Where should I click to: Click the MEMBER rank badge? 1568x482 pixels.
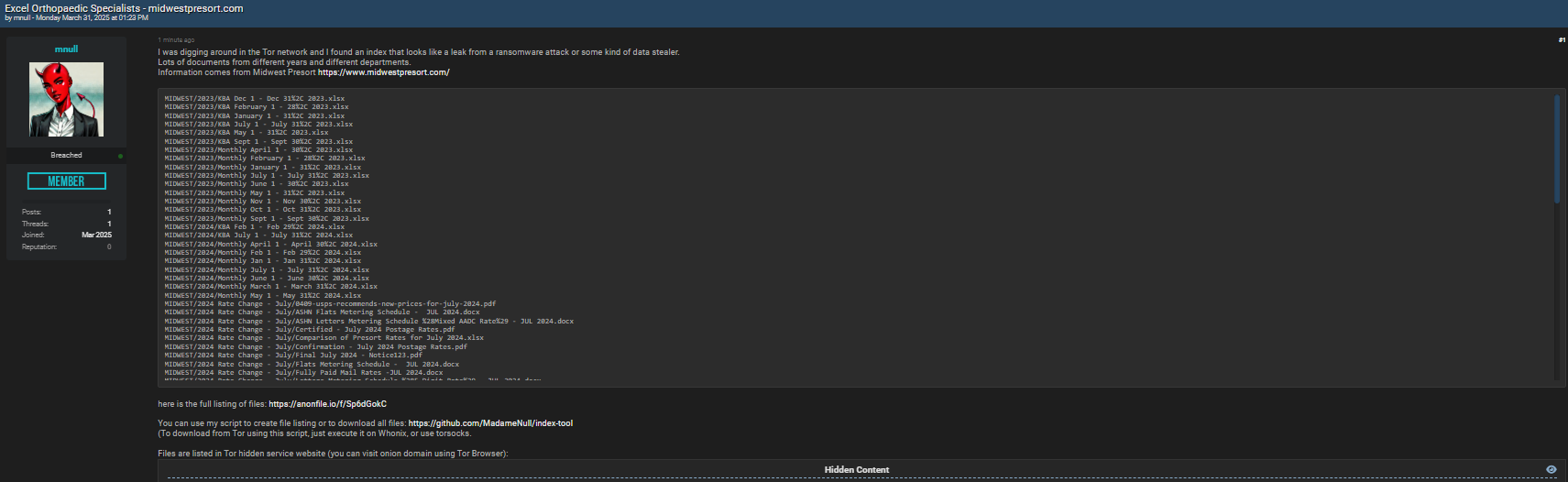tap(66, 181)
